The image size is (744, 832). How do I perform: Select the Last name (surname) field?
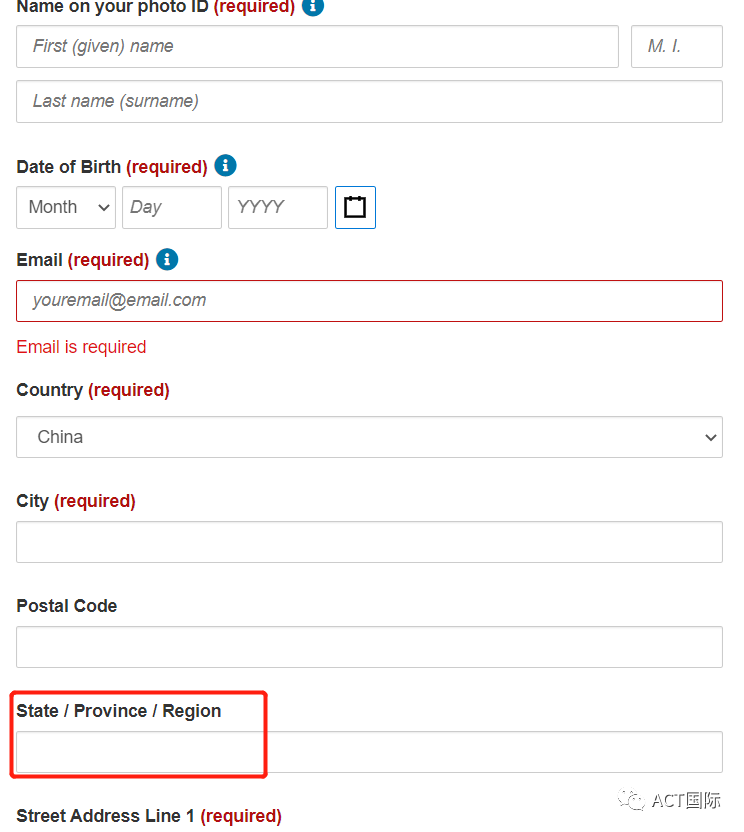369,101
